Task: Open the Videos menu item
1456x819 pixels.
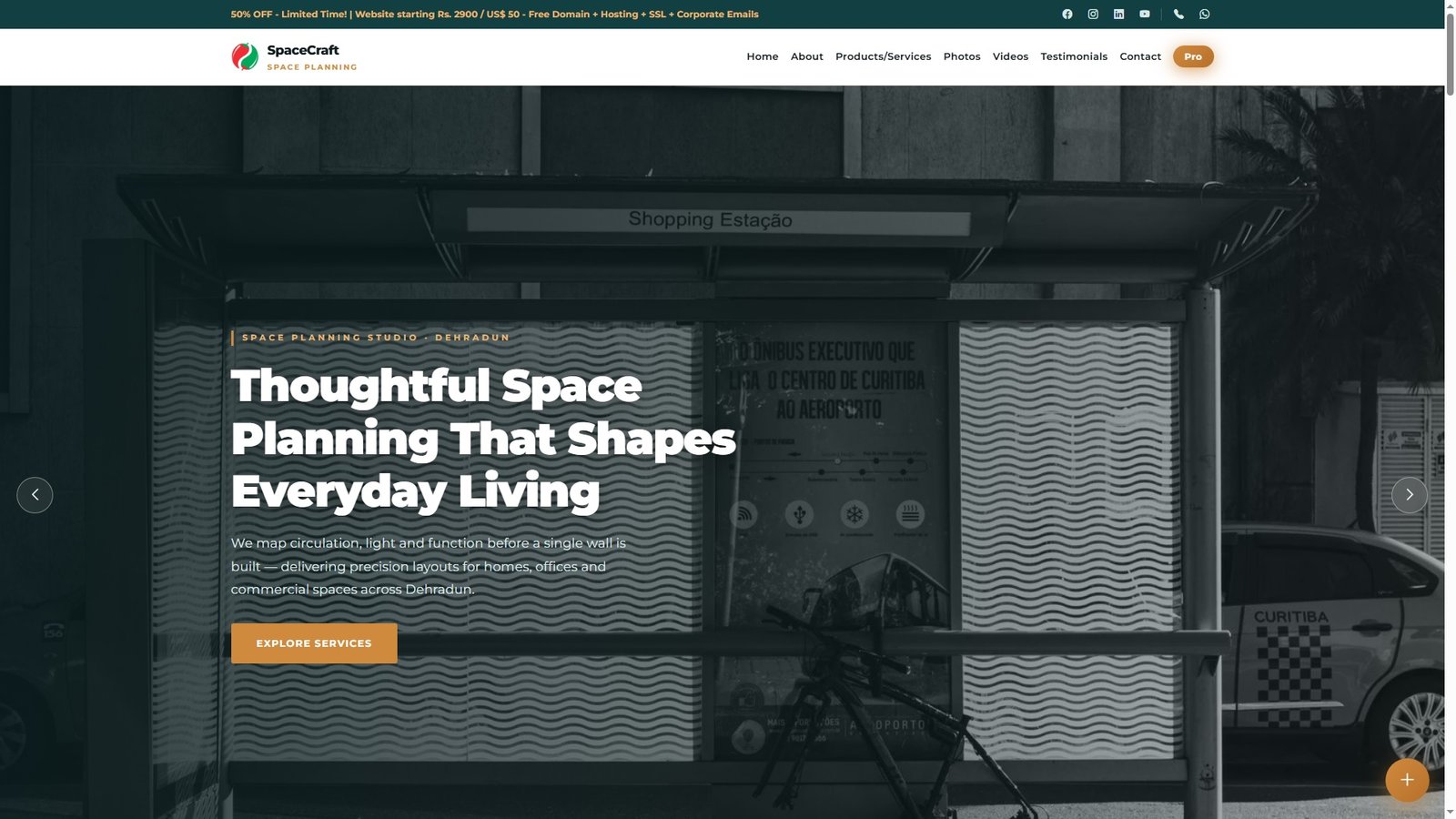Action: coord(1010,56)
